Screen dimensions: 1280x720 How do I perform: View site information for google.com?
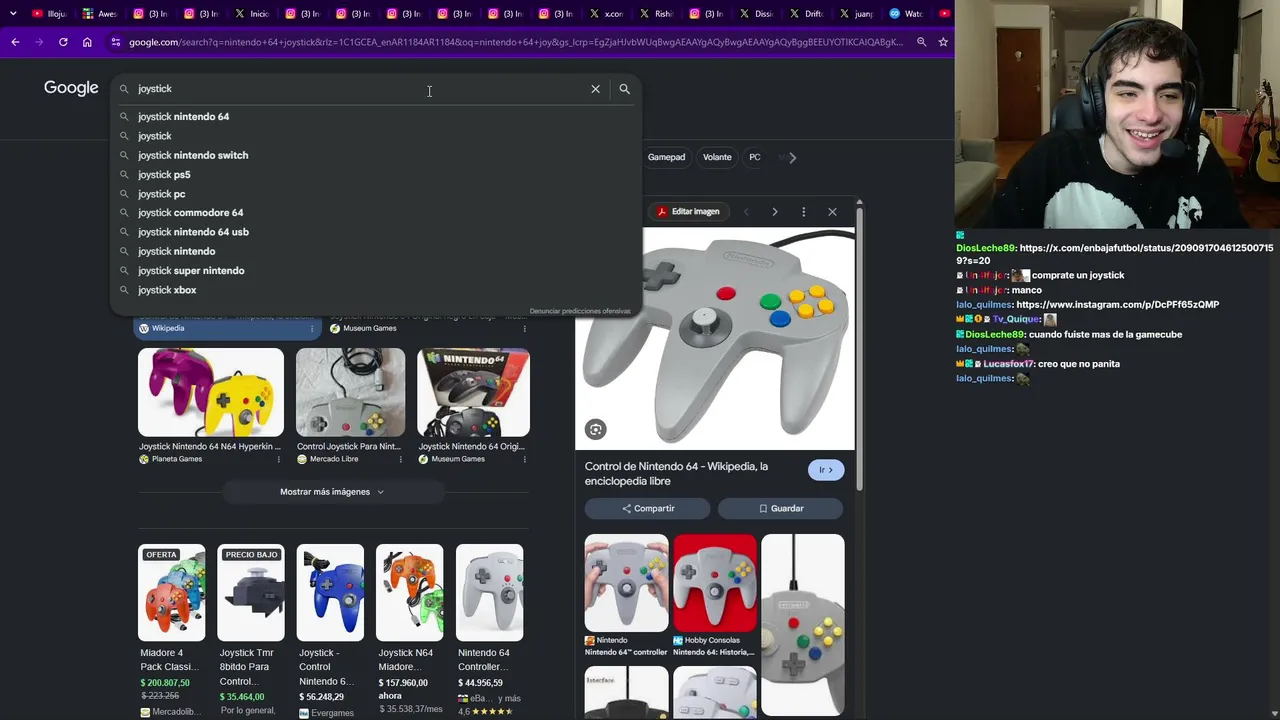click(x=116, y=42)
